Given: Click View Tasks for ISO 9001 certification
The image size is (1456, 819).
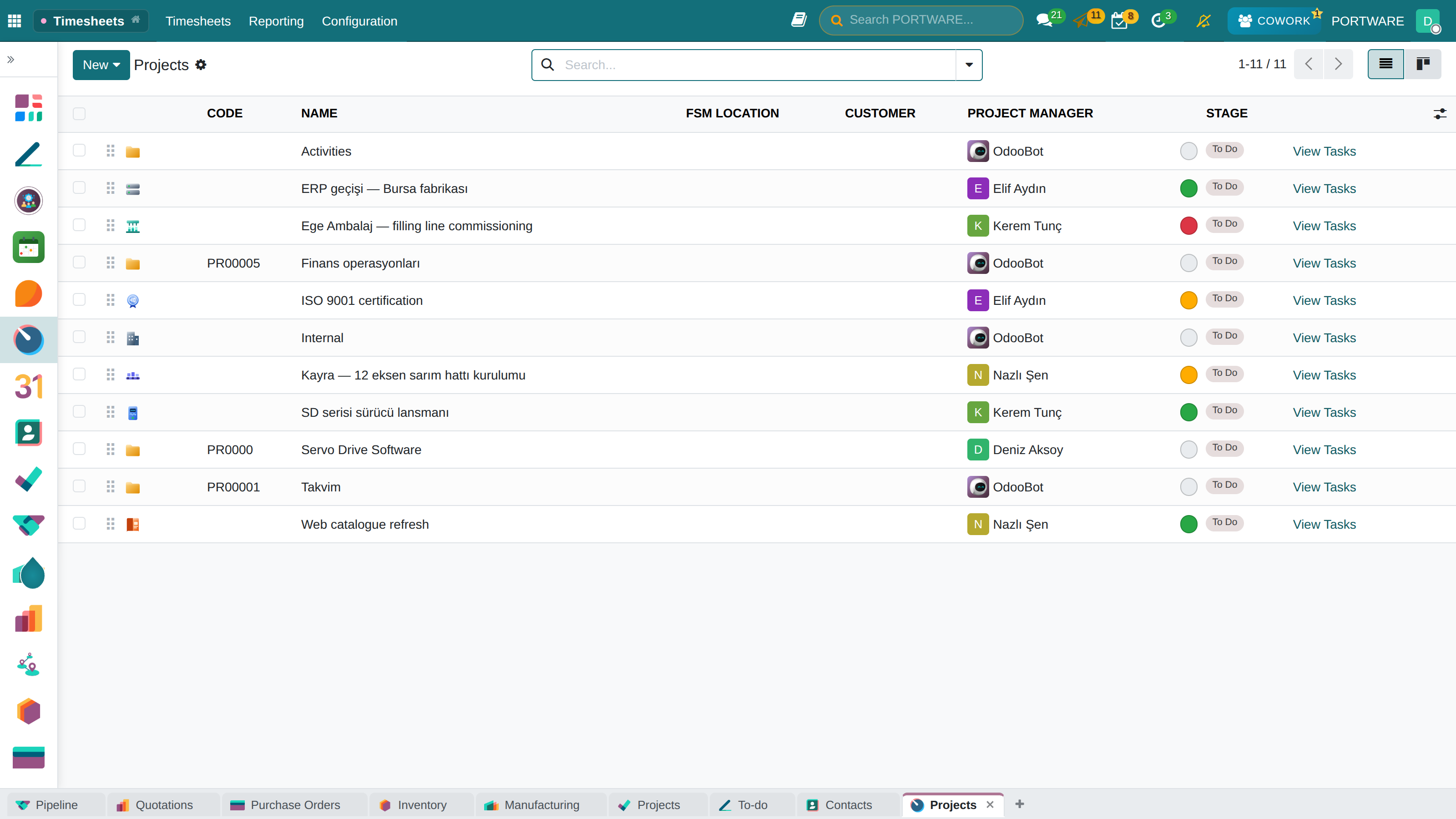Looking at the screenshot, I should coord(1325,301).
